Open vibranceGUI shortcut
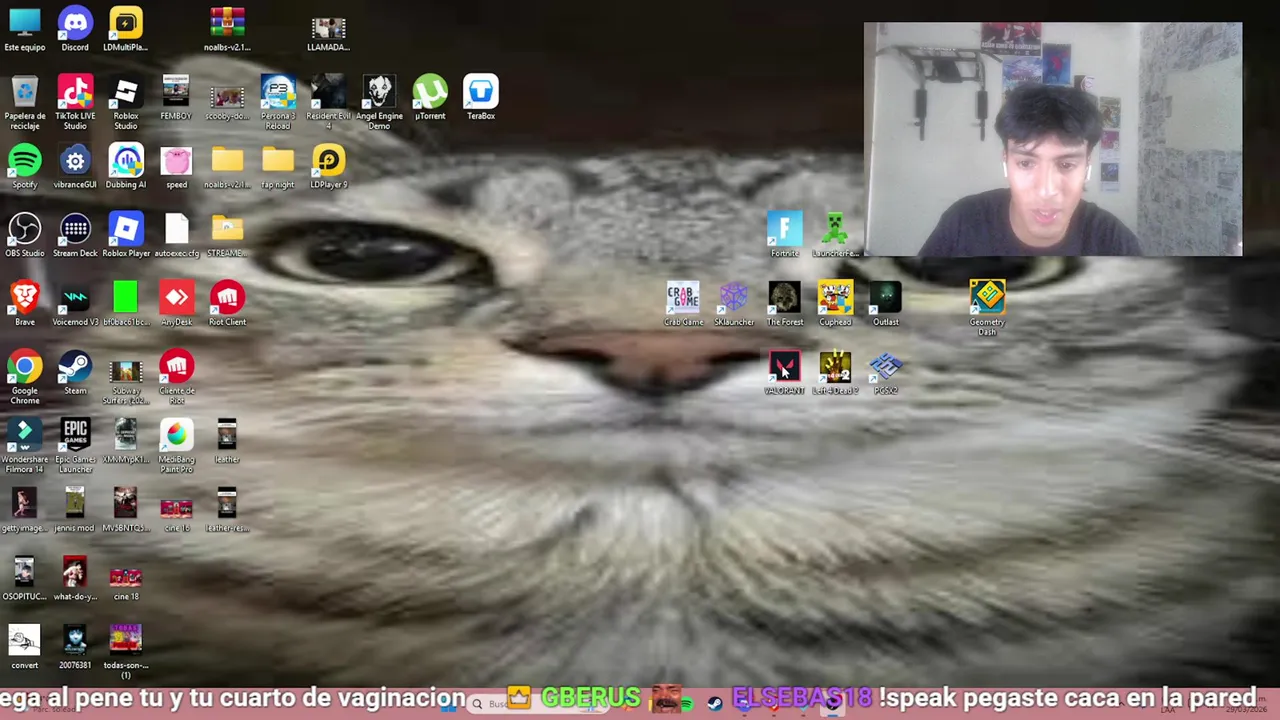Viewport: 1280px width, 720px height. point(75,166)
